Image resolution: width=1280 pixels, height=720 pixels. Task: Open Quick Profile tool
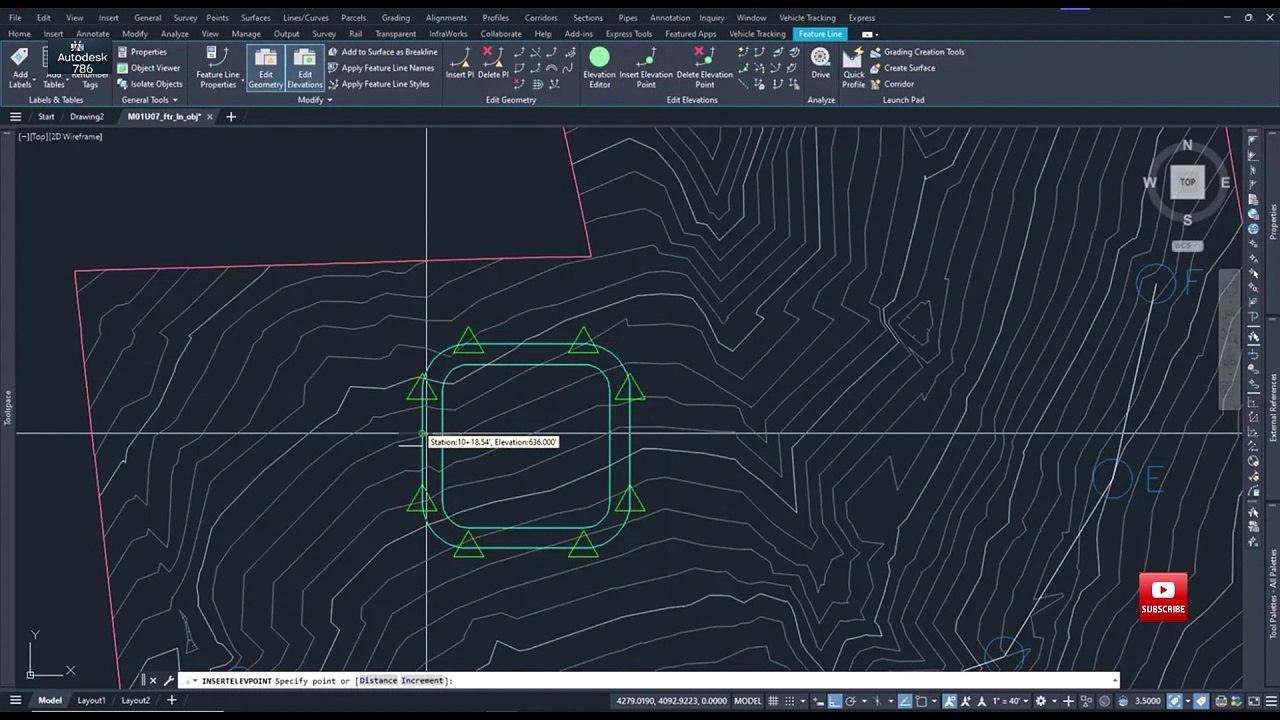[x=853, y=68]
